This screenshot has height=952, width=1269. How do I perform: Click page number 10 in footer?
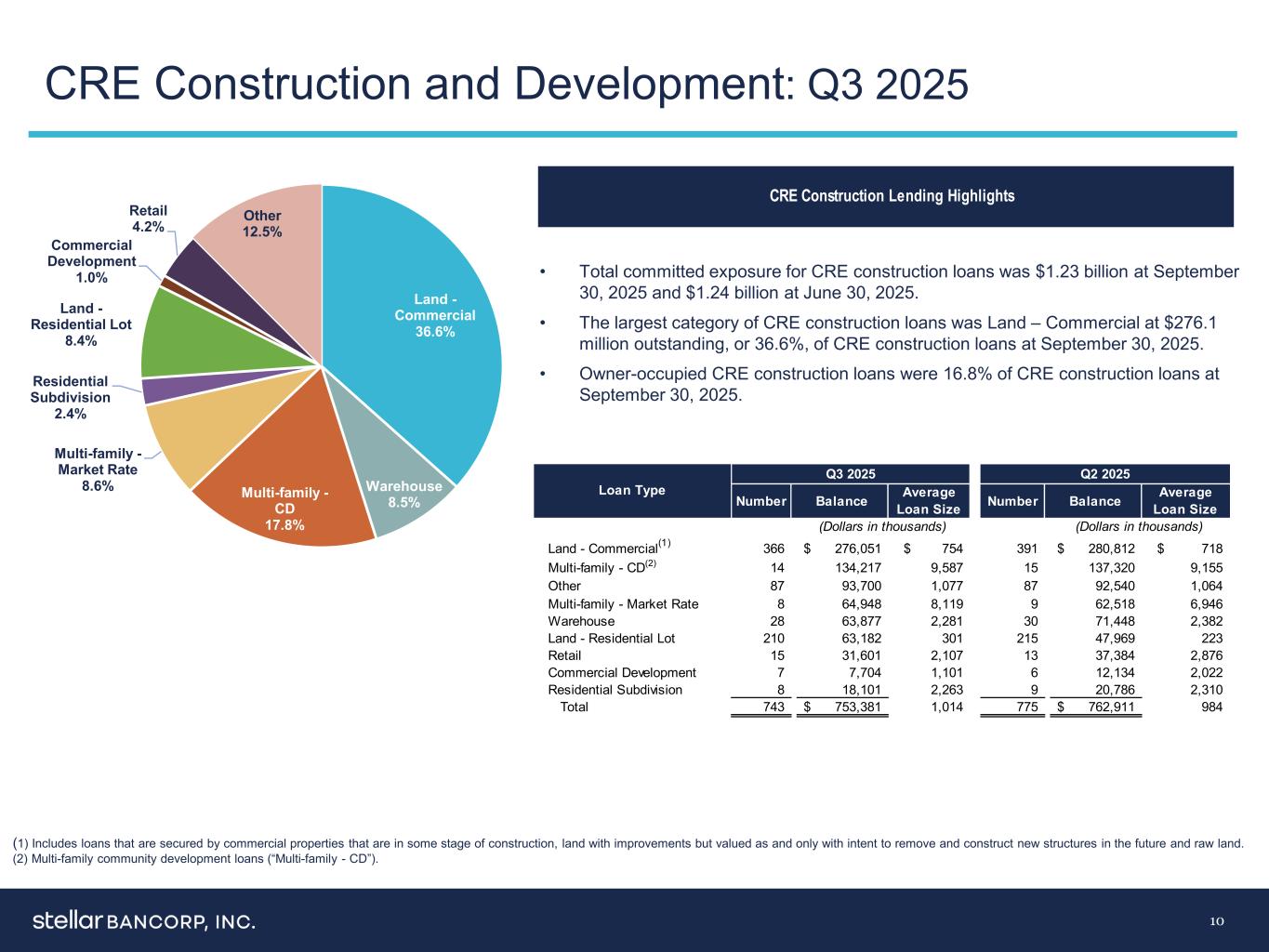tap(1217, 921)
